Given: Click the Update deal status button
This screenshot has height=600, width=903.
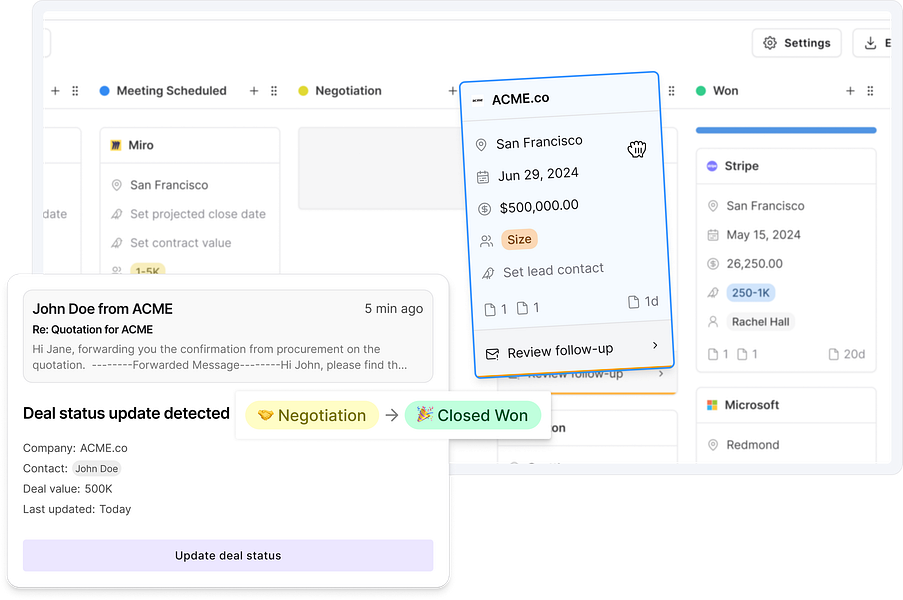Looking at the screenshot, I should coord(228,556).
